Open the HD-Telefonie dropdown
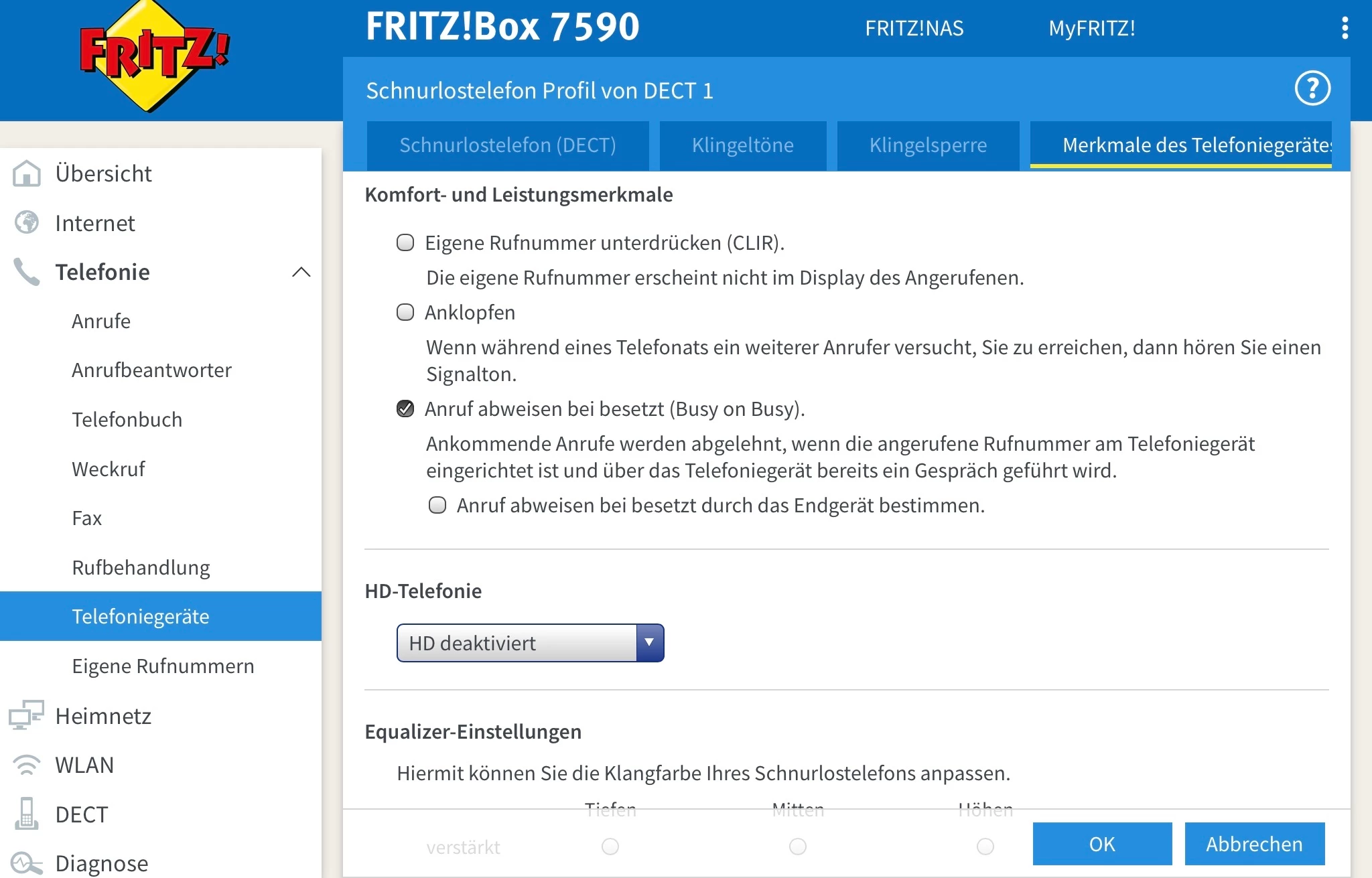1372x878 pixels. click(x=530, y=643)
